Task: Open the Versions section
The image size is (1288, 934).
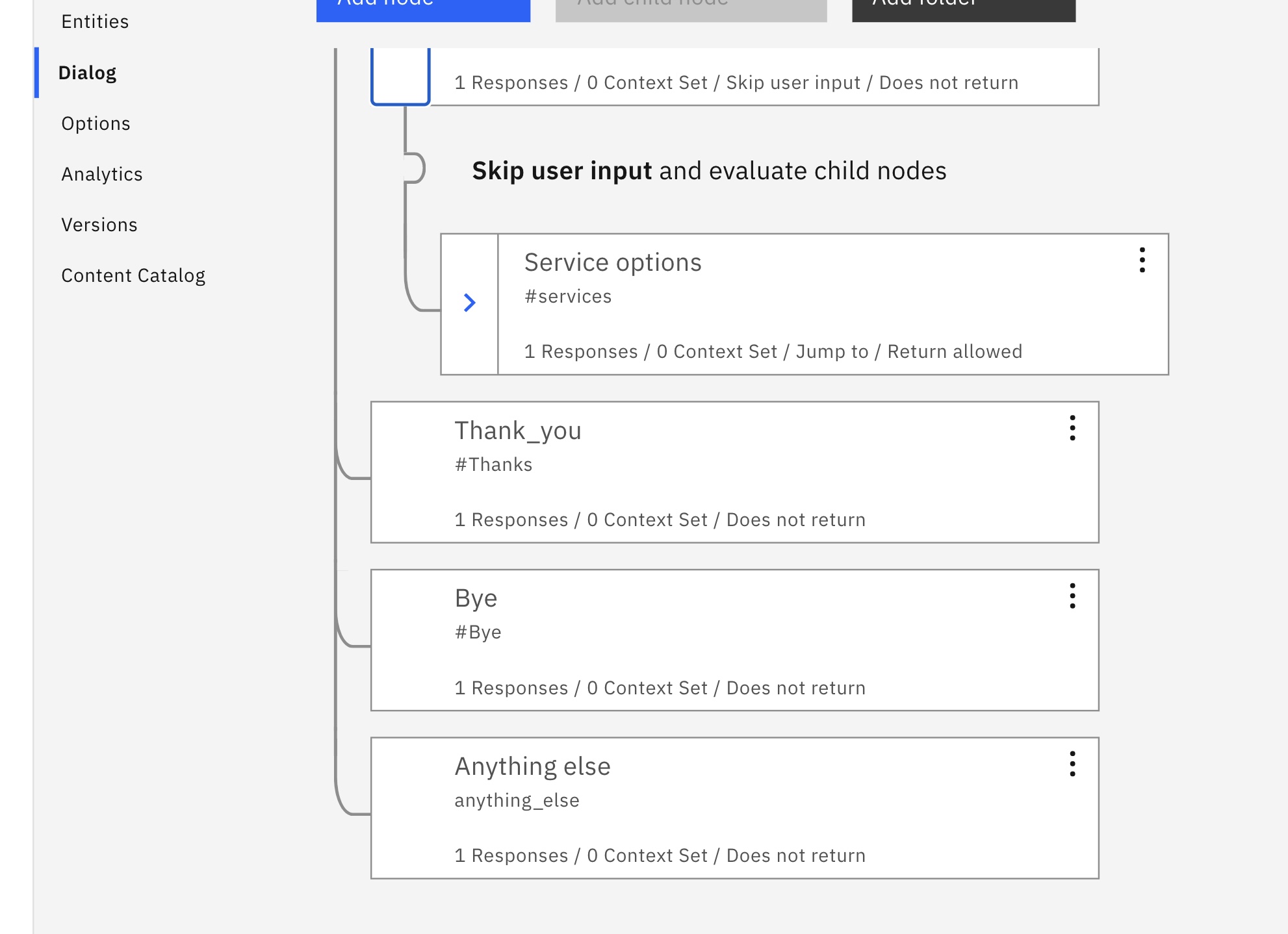Action: pos(99,224)
